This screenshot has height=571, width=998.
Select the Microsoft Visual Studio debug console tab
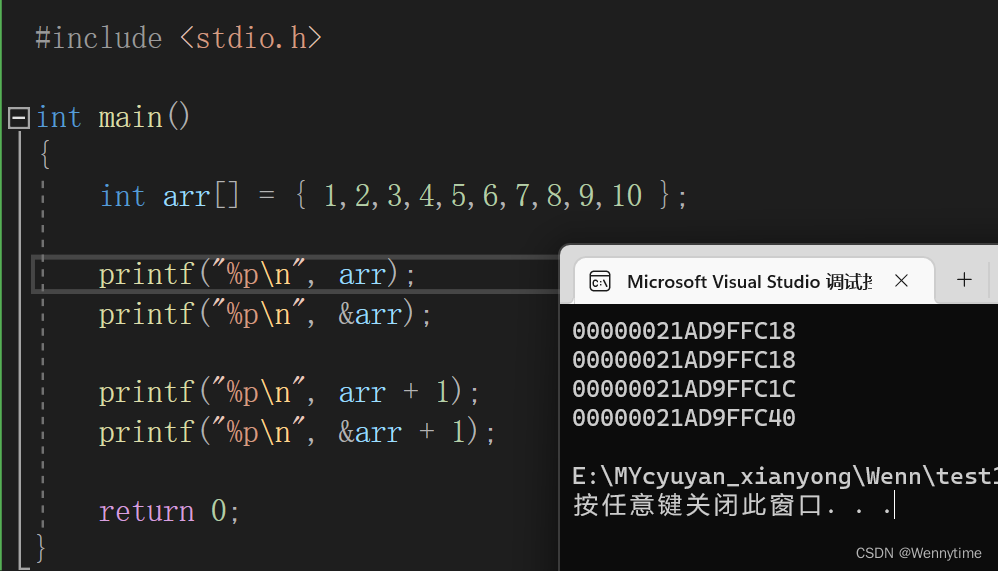pos(754,281)
